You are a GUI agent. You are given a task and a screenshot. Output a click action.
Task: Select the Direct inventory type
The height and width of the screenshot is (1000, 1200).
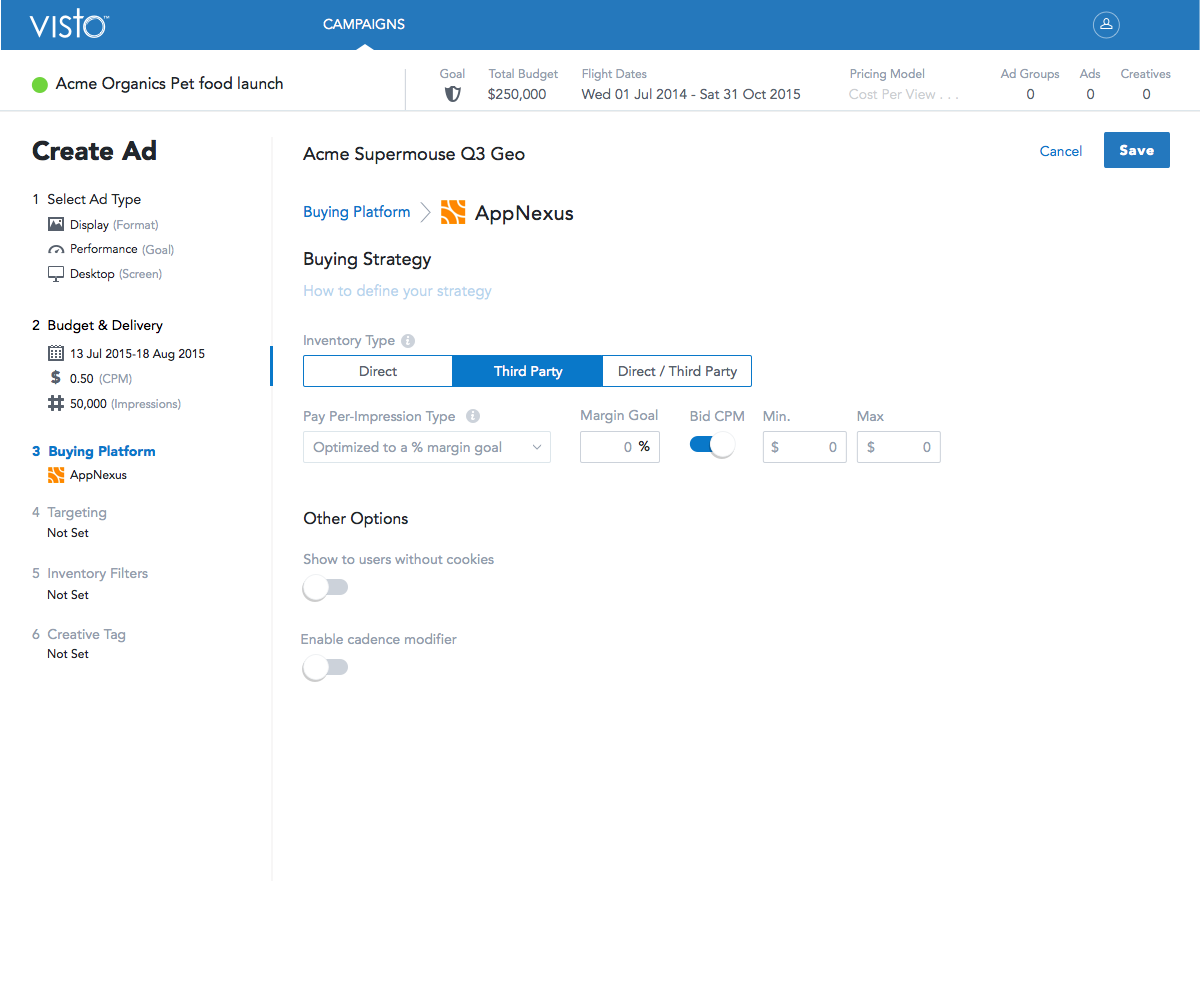(x=378, y=371)
